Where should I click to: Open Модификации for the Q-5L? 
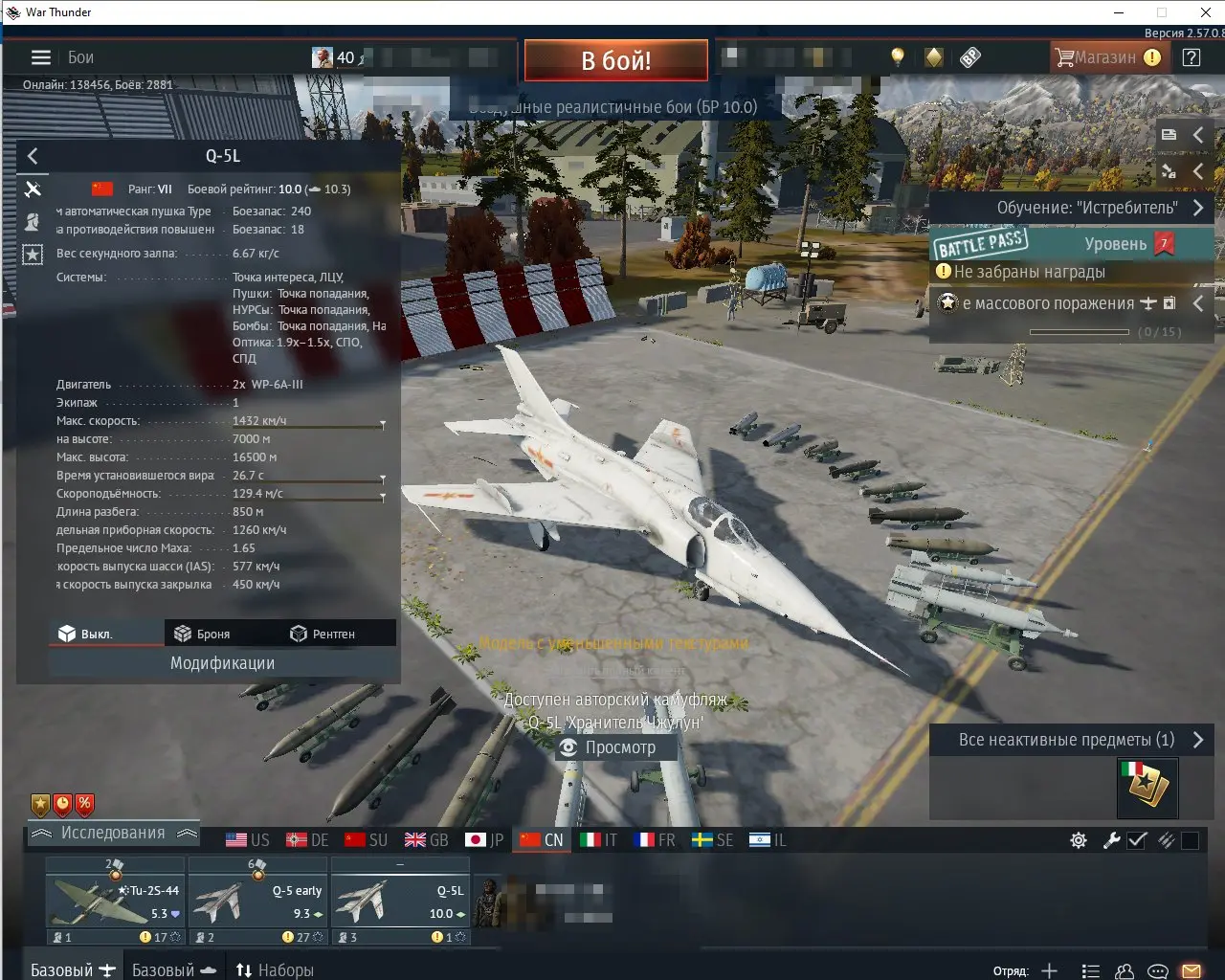[223, 663]
